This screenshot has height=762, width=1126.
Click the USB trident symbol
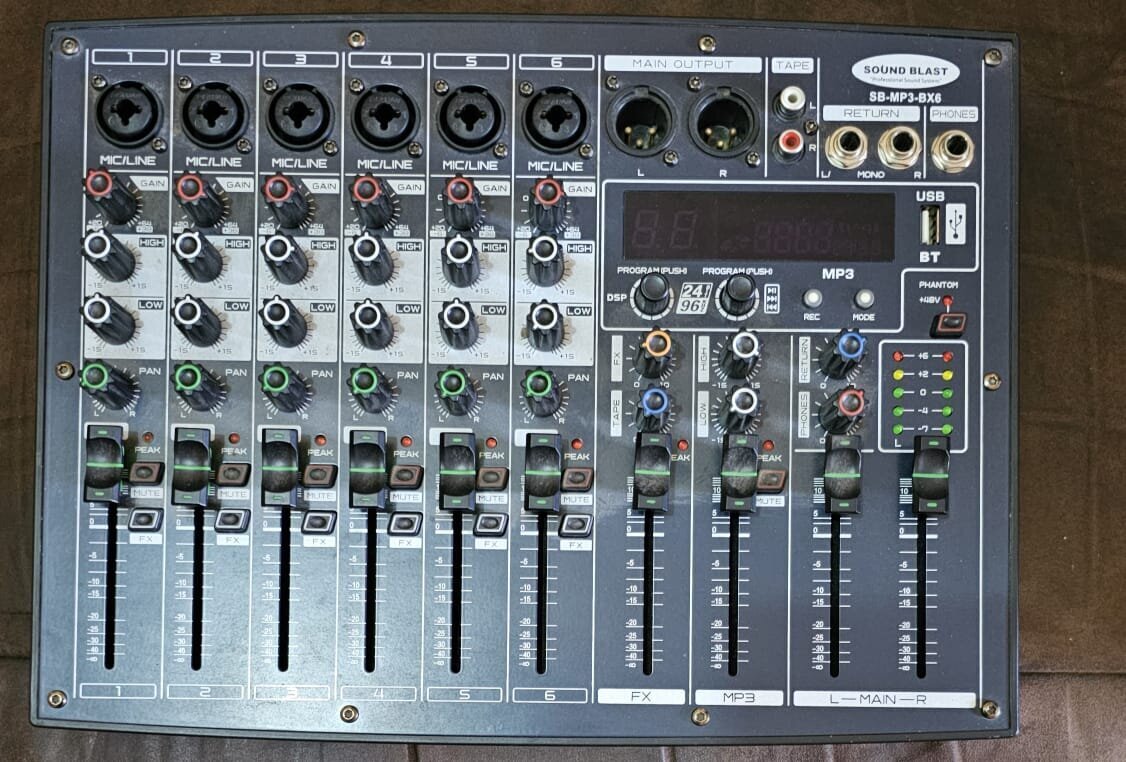point(957,225)
